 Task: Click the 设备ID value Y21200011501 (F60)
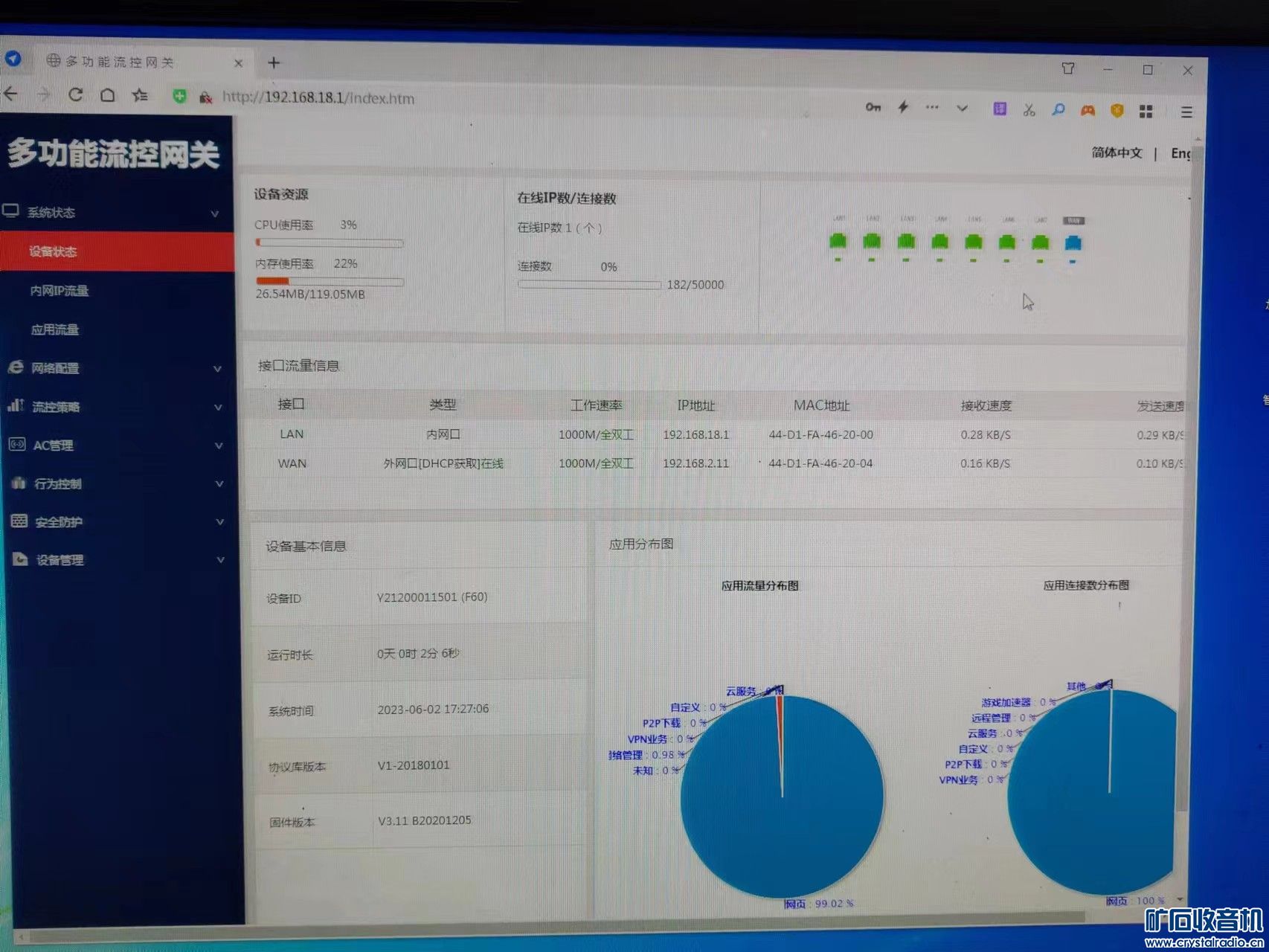(x=432, y=597)
